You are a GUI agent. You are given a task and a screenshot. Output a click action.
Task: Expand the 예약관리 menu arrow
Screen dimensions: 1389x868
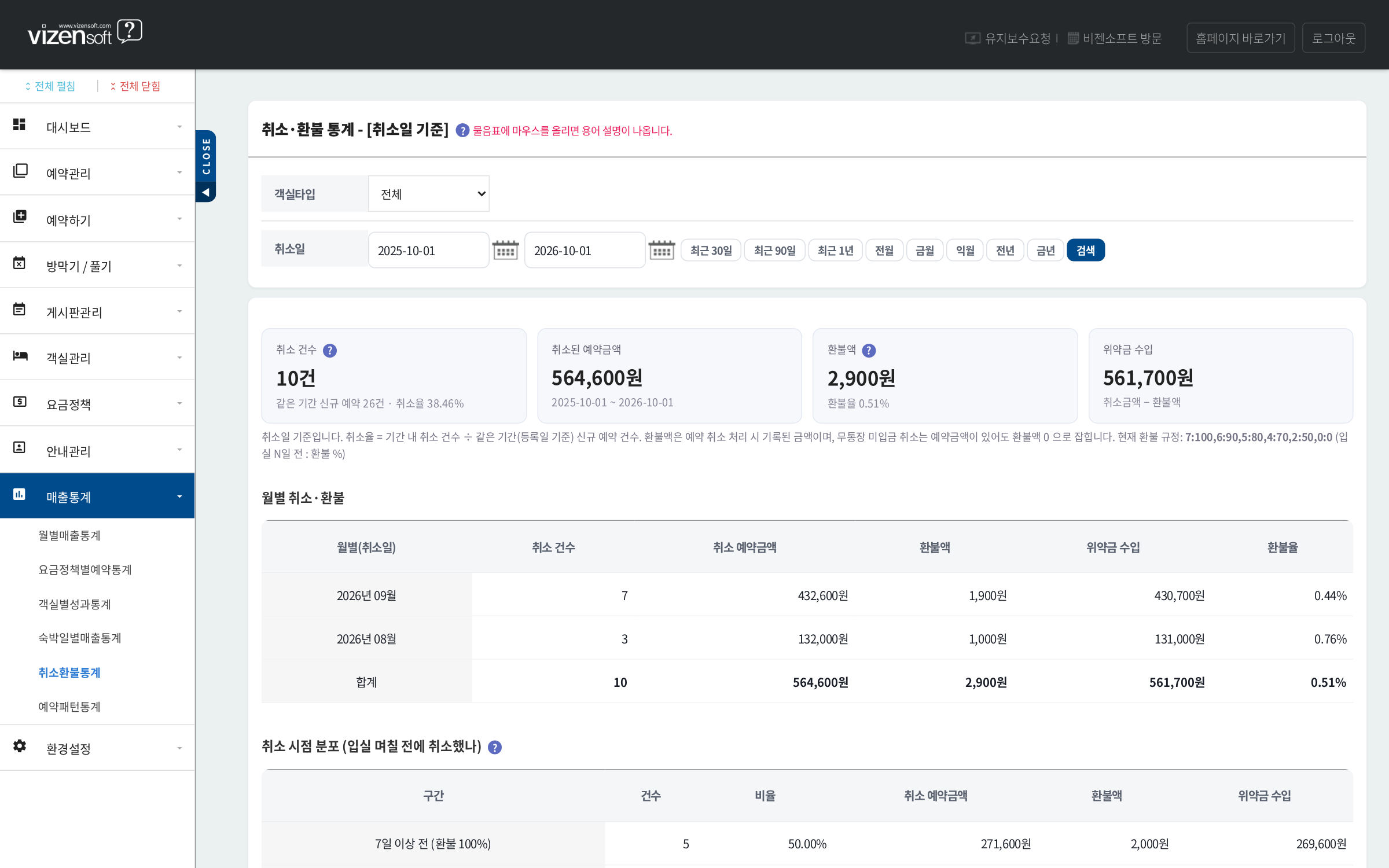pos(179,172)
